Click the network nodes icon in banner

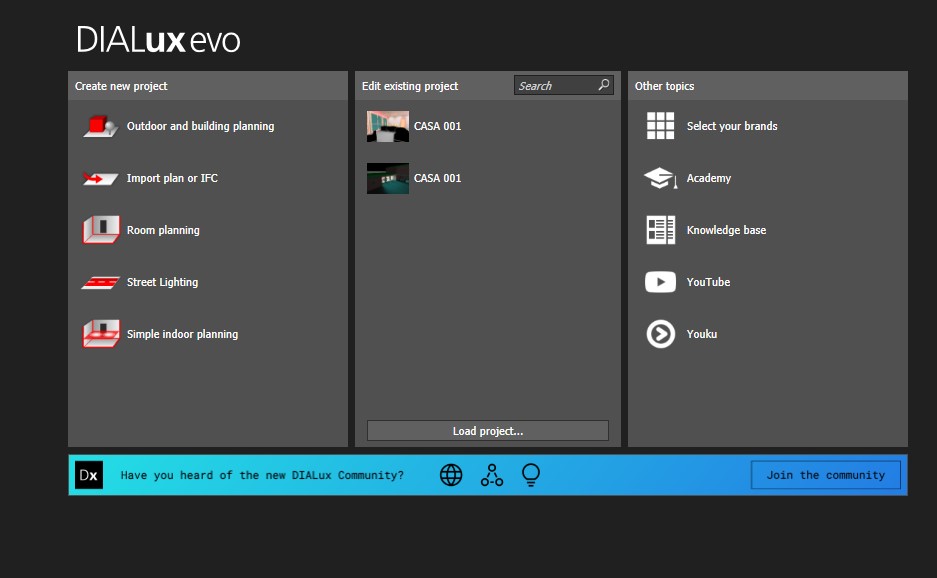click(491, 475)
